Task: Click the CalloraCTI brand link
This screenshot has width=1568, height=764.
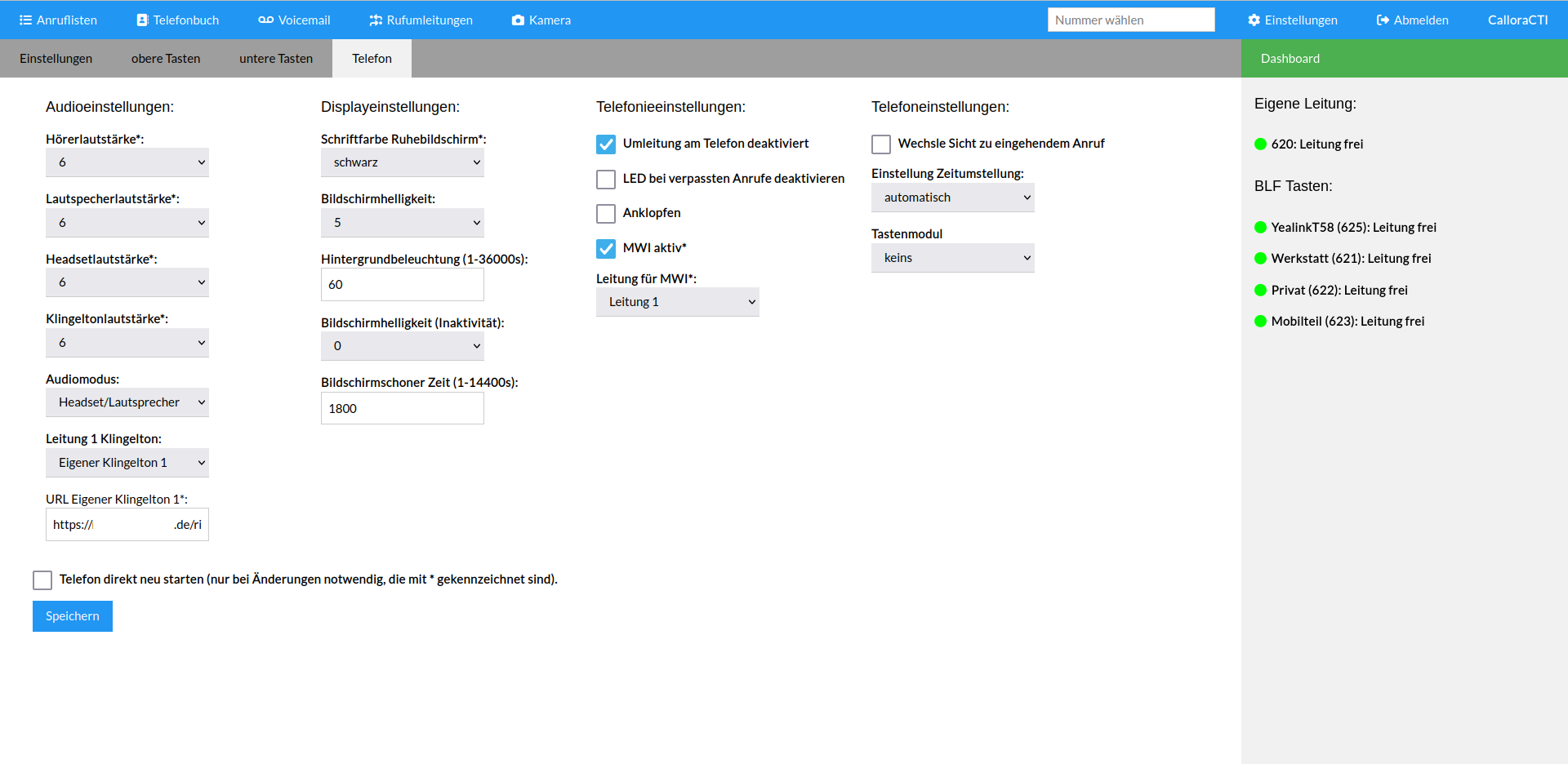Action: click(x=1518, y=20)
